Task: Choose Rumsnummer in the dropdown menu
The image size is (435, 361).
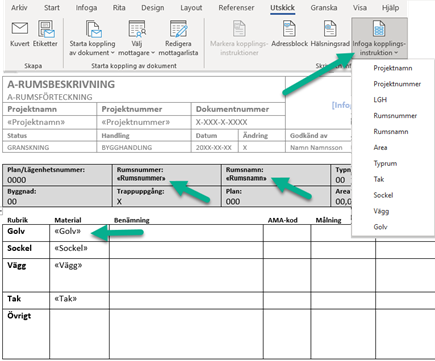Action: (x=395, y=116)
